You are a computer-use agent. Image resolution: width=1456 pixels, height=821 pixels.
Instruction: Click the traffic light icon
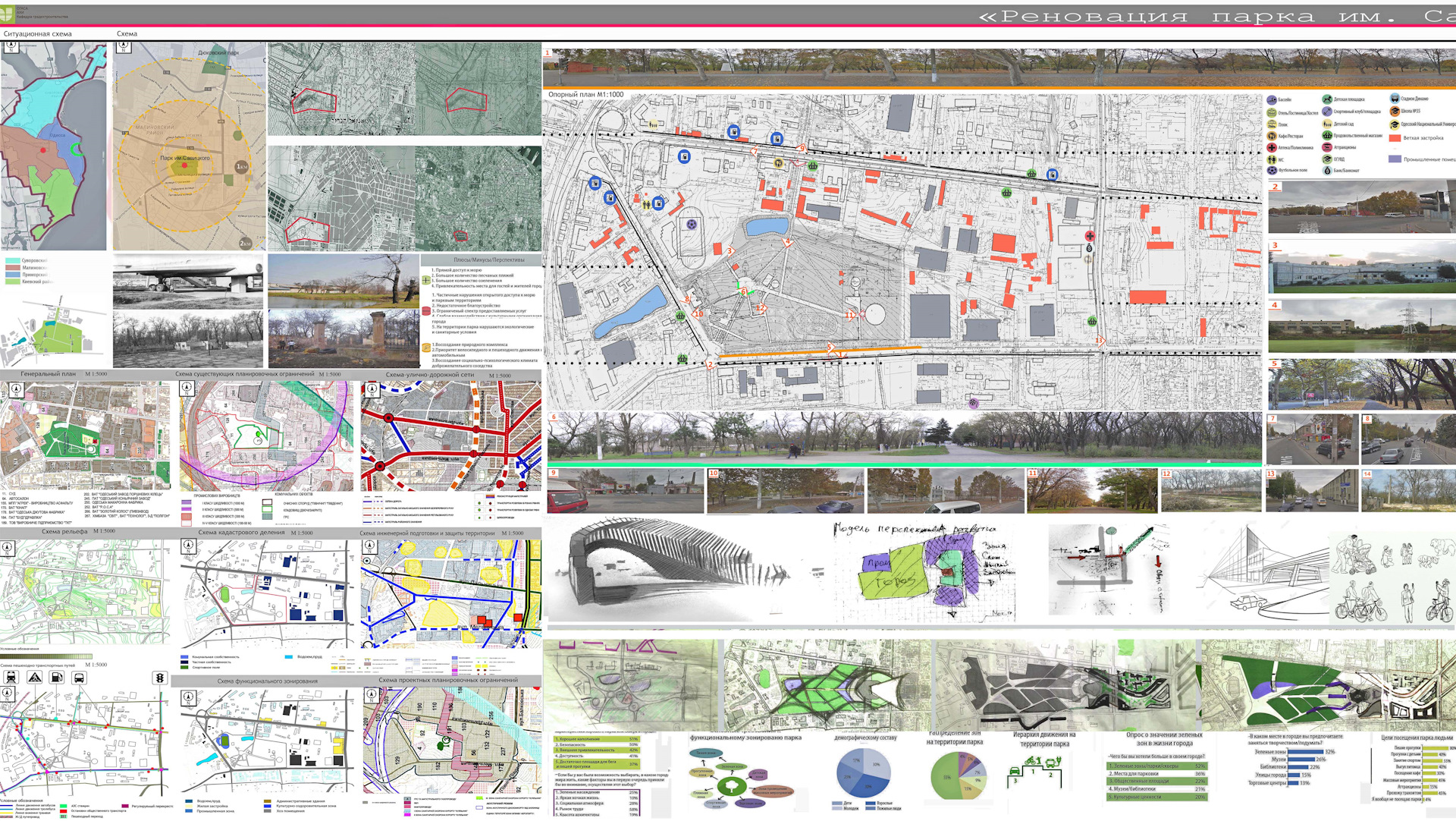point(160,678)
